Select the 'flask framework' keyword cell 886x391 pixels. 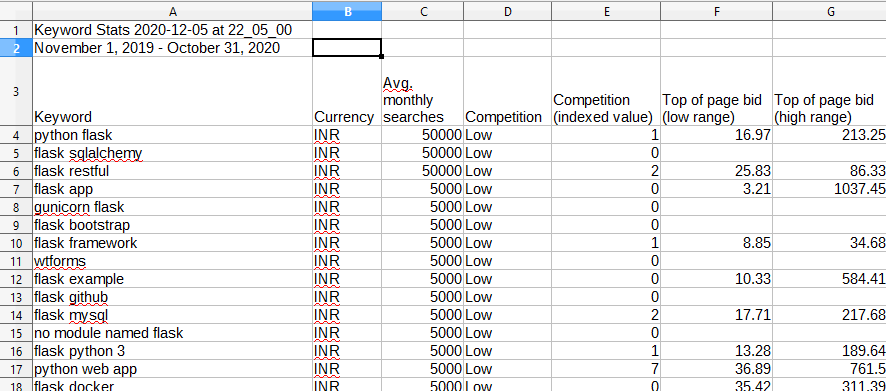172,243
